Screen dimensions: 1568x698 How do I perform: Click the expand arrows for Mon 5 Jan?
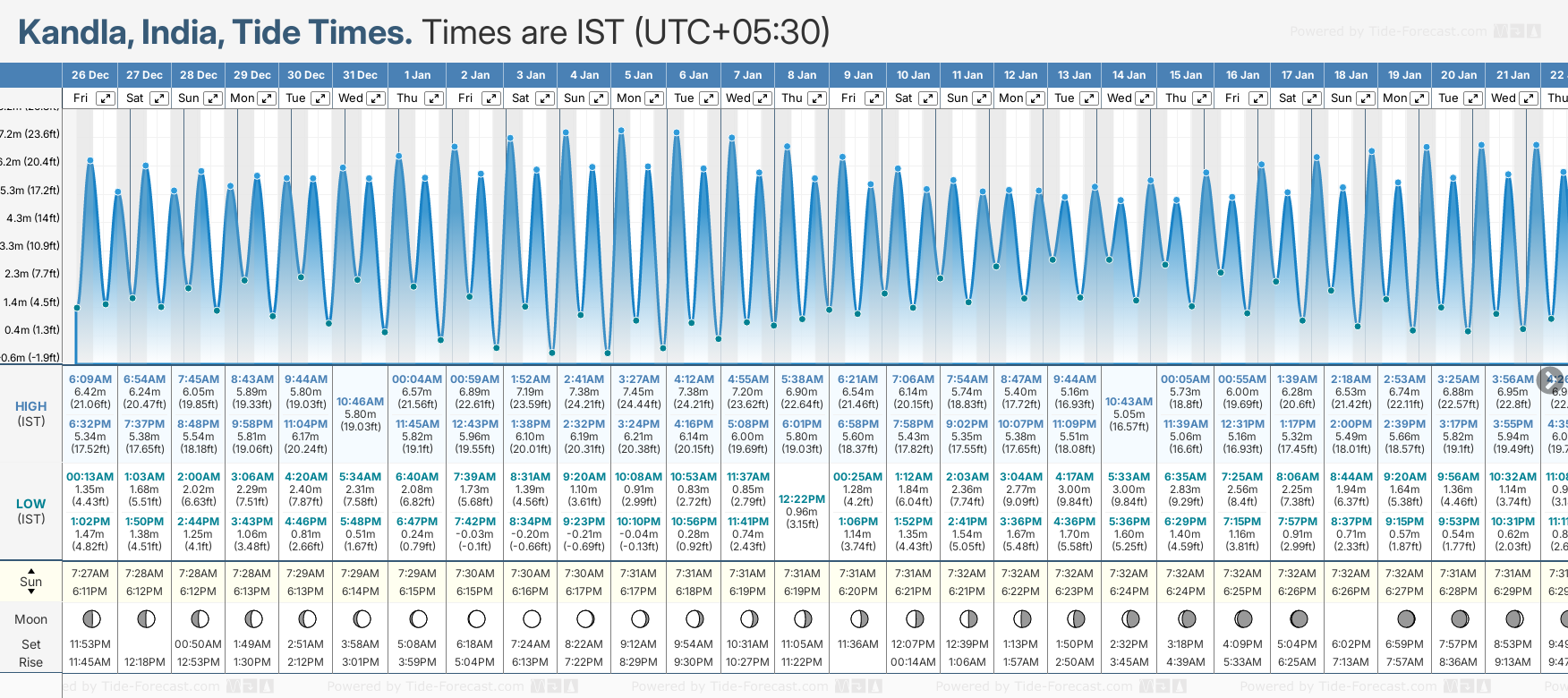click(x=654, y=98)
